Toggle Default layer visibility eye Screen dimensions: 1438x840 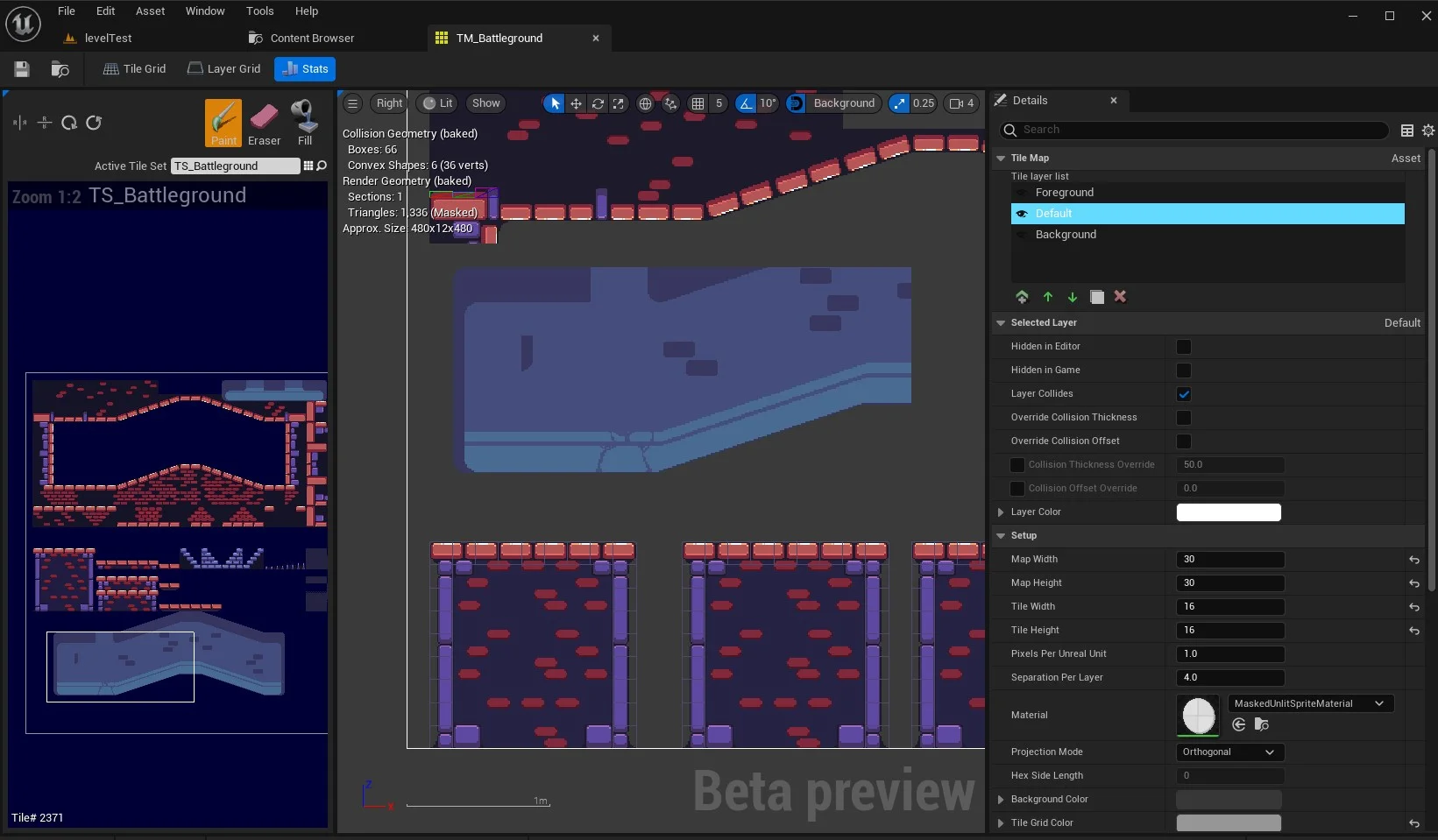(1022, 214)
